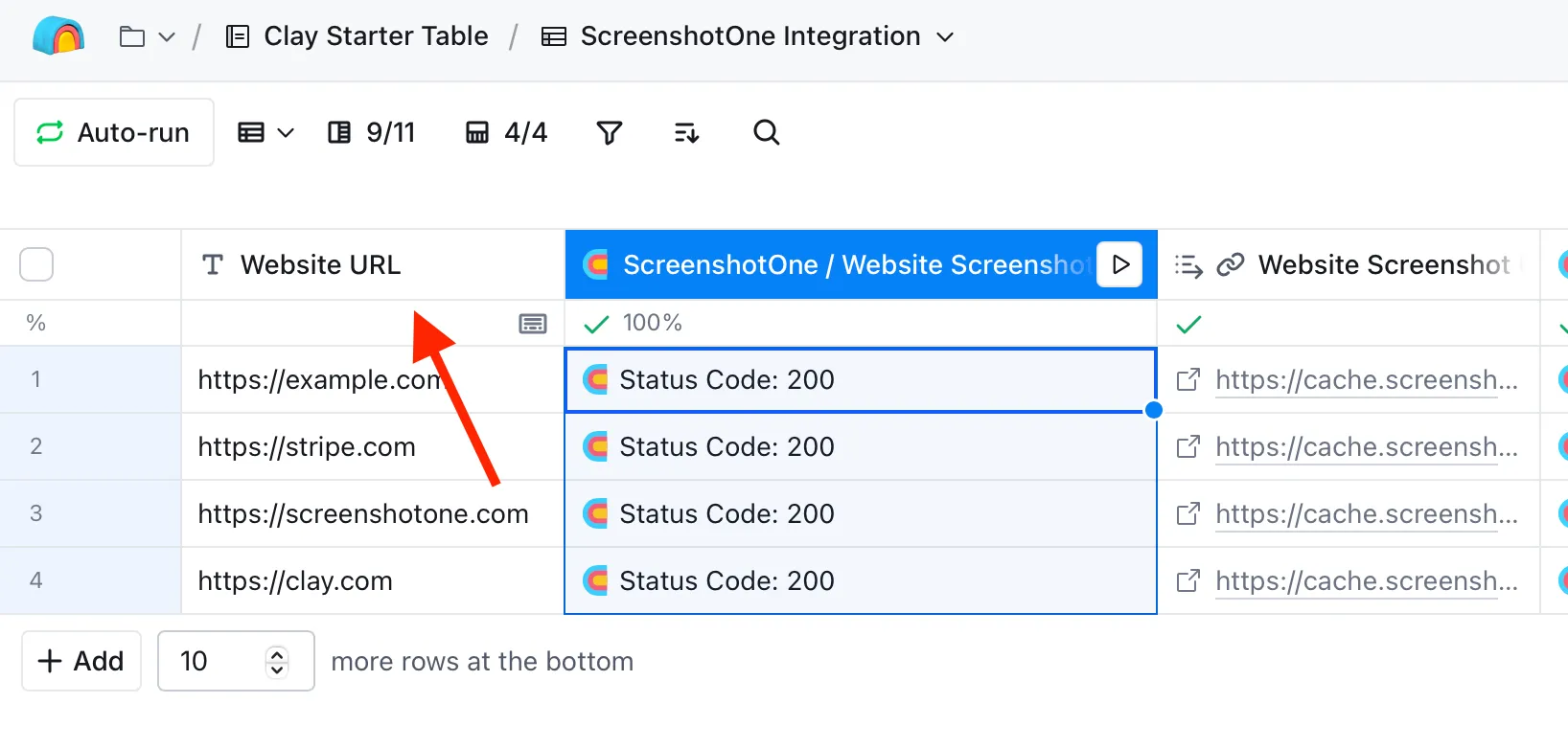Screen dimensions: 1568x749
Task: Click the table icon beside ScreenshotOne Integration
Action: (x=554, y=37)
